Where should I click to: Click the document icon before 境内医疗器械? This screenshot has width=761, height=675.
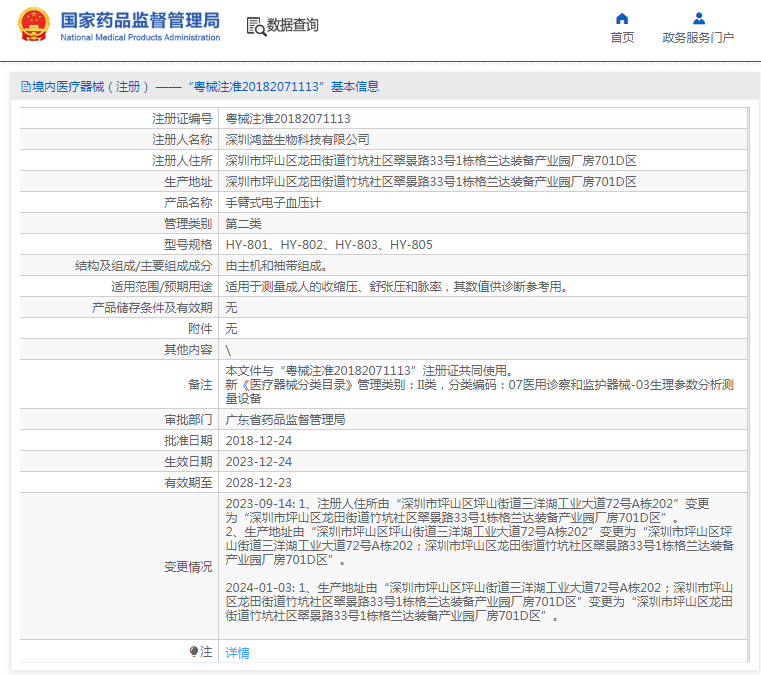(x=26, y=87)
